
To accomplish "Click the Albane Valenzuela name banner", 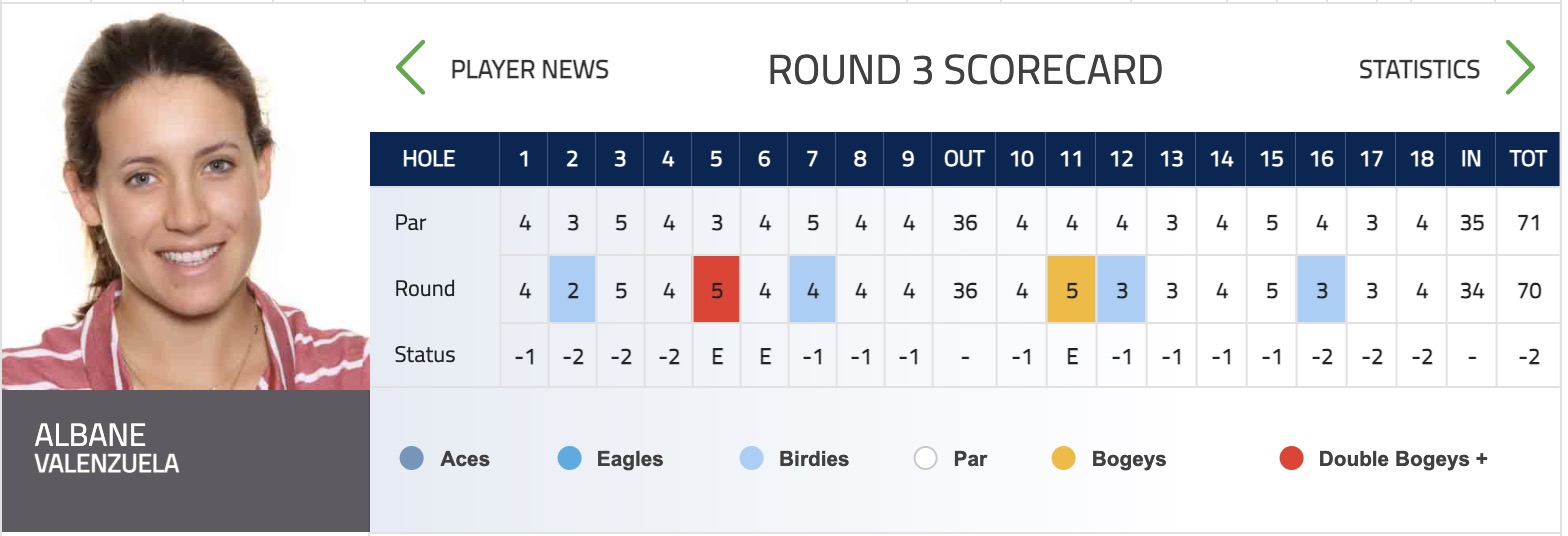I will pos(185,461).
